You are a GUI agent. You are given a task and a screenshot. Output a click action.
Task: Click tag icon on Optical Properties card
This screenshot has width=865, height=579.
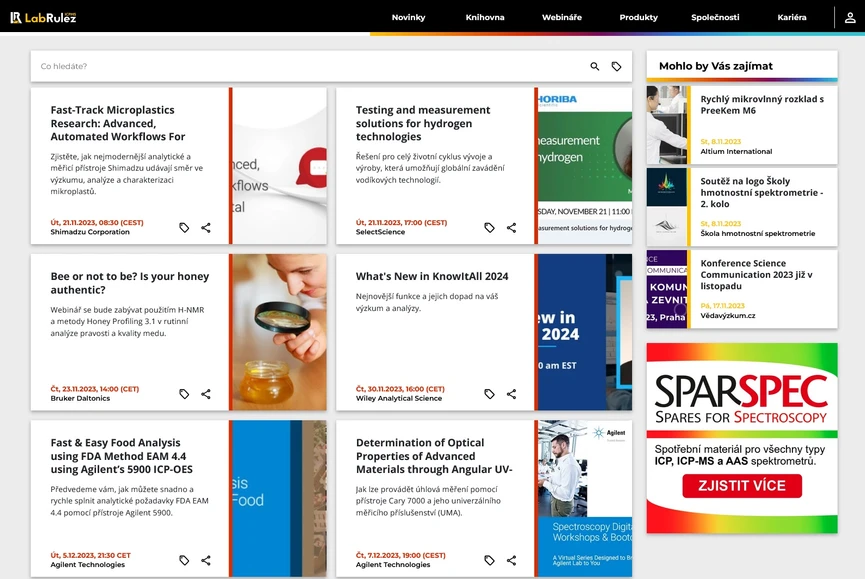(x=489, y=560)
